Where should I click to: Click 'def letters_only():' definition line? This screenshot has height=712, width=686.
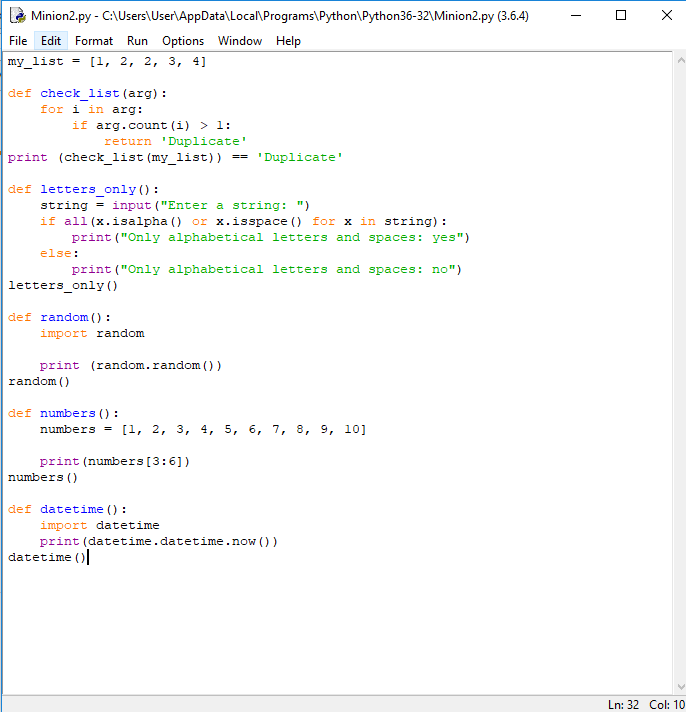(x=84, y=189)
